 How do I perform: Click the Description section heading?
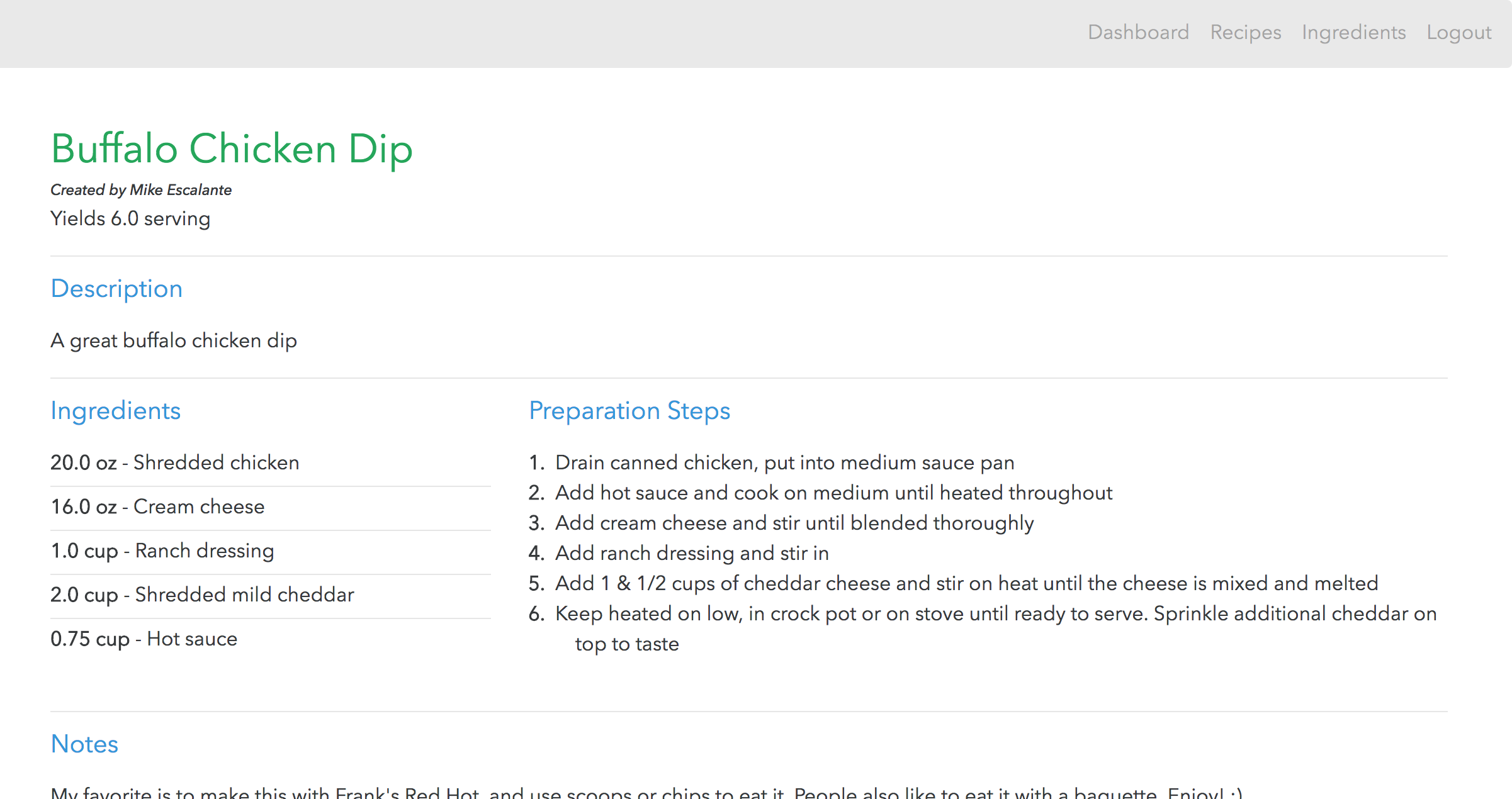[116, 289]
